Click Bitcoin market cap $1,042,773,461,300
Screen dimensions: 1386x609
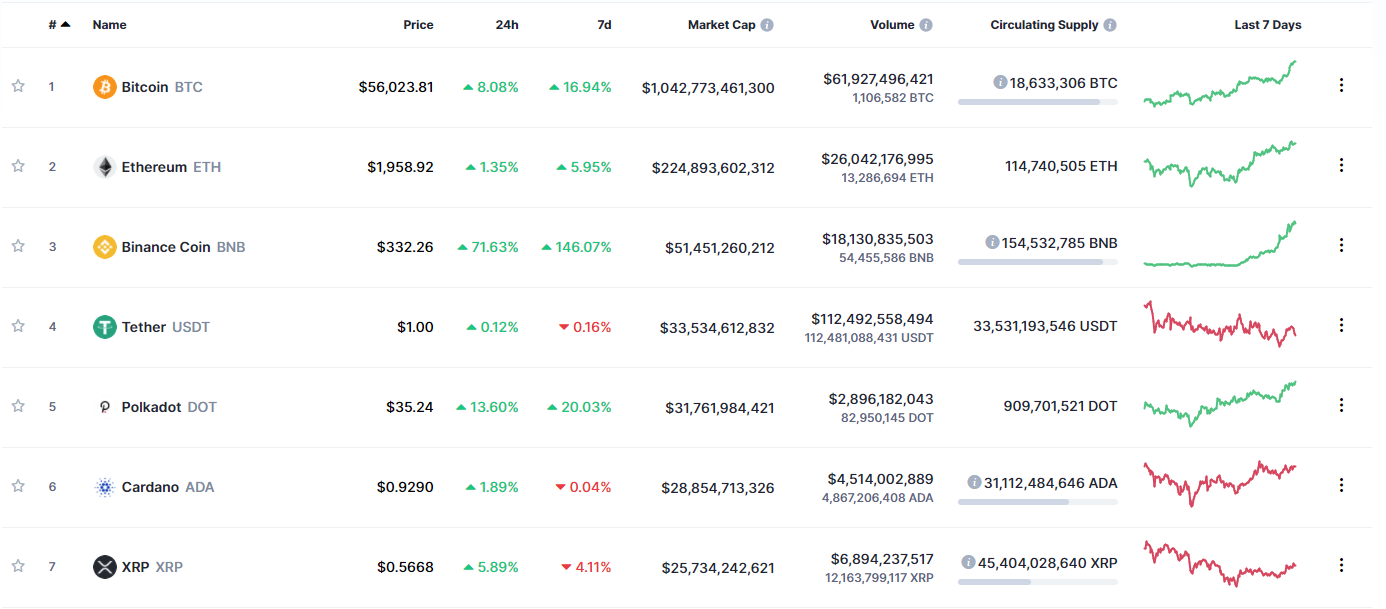[x=708, y=88]
